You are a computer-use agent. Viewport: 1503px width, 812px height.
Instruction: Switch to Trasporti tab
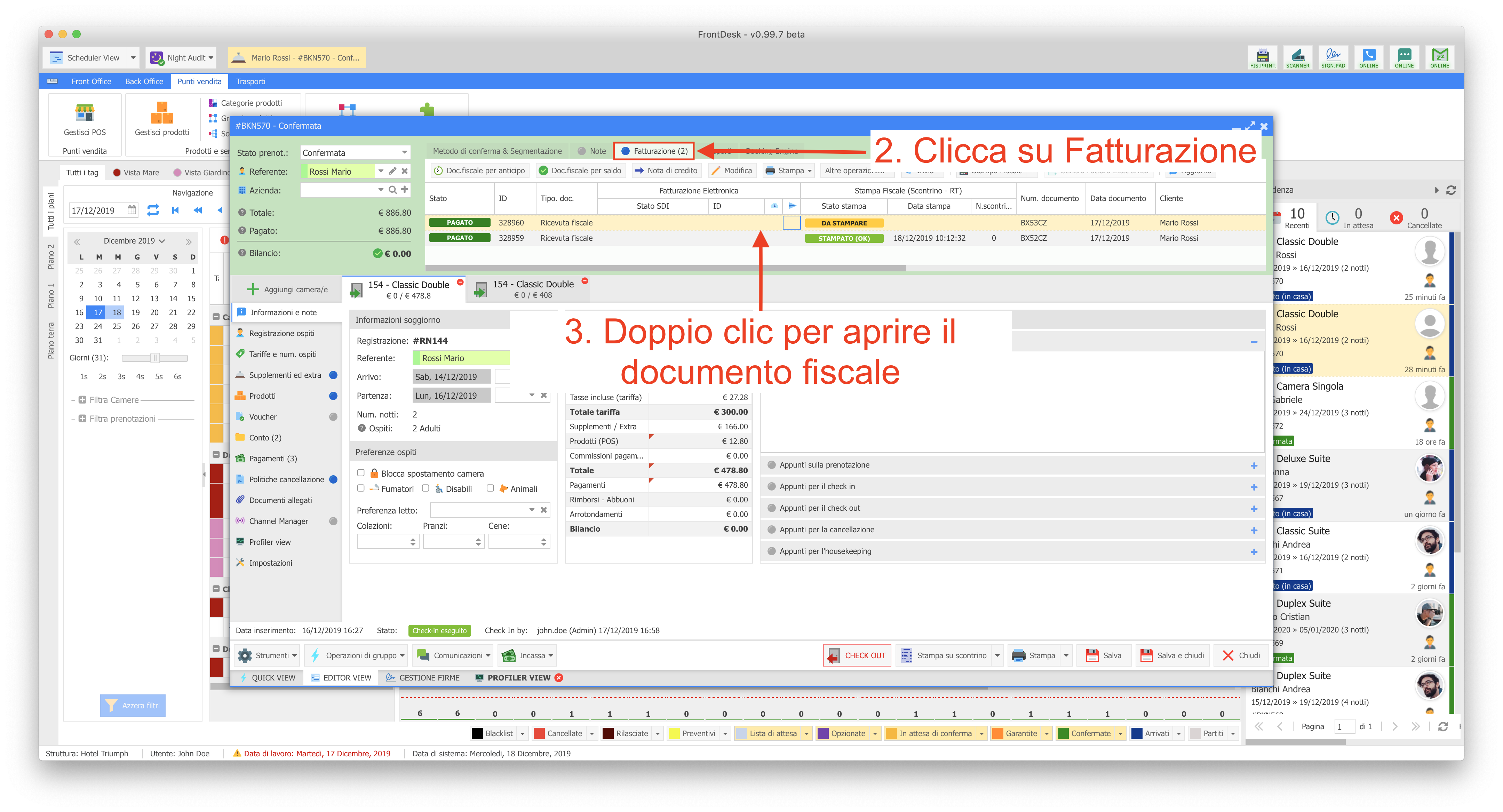click(250, 81)
